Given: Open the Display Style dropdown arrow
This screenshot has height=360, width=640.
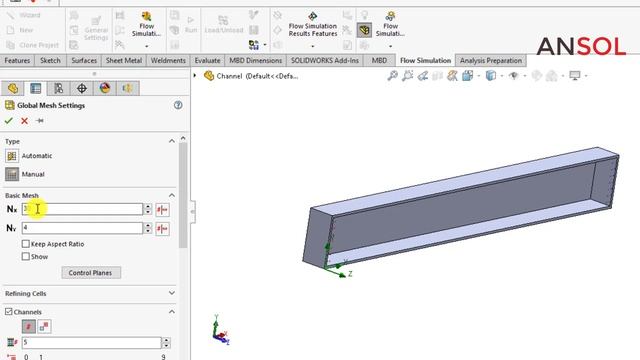Looking at the screenshot, I should tap(502, 76).
